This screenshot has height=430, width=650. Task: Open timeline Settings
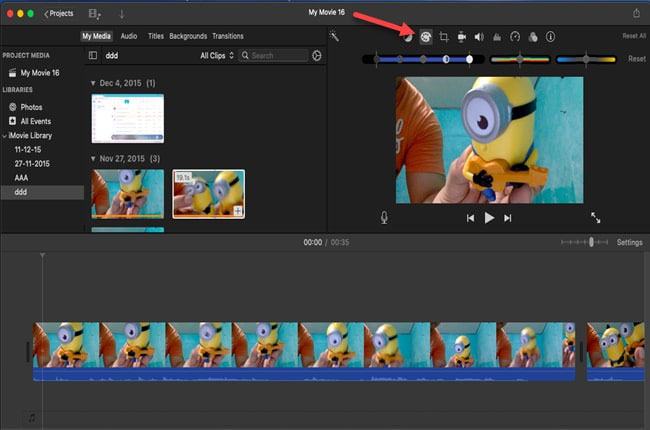pyautogui.click(x=629, y=242)
